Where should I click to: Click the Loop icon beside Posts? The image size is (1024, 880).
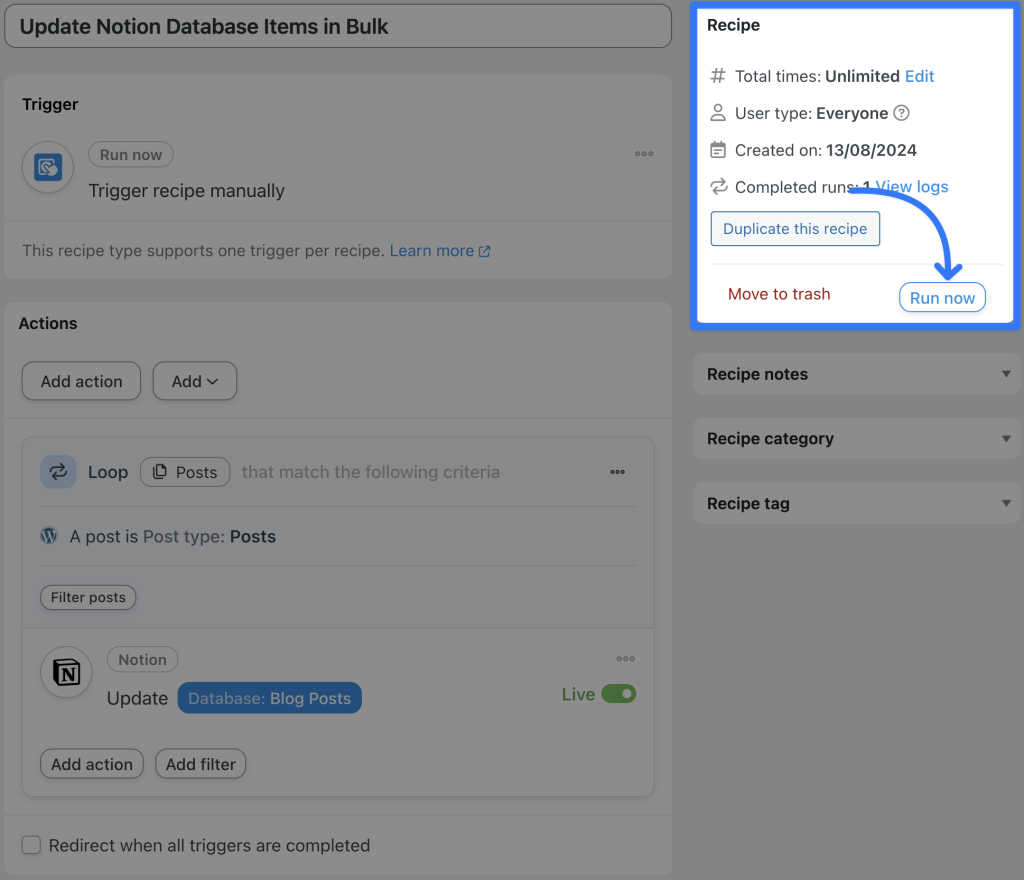[58, 471]
